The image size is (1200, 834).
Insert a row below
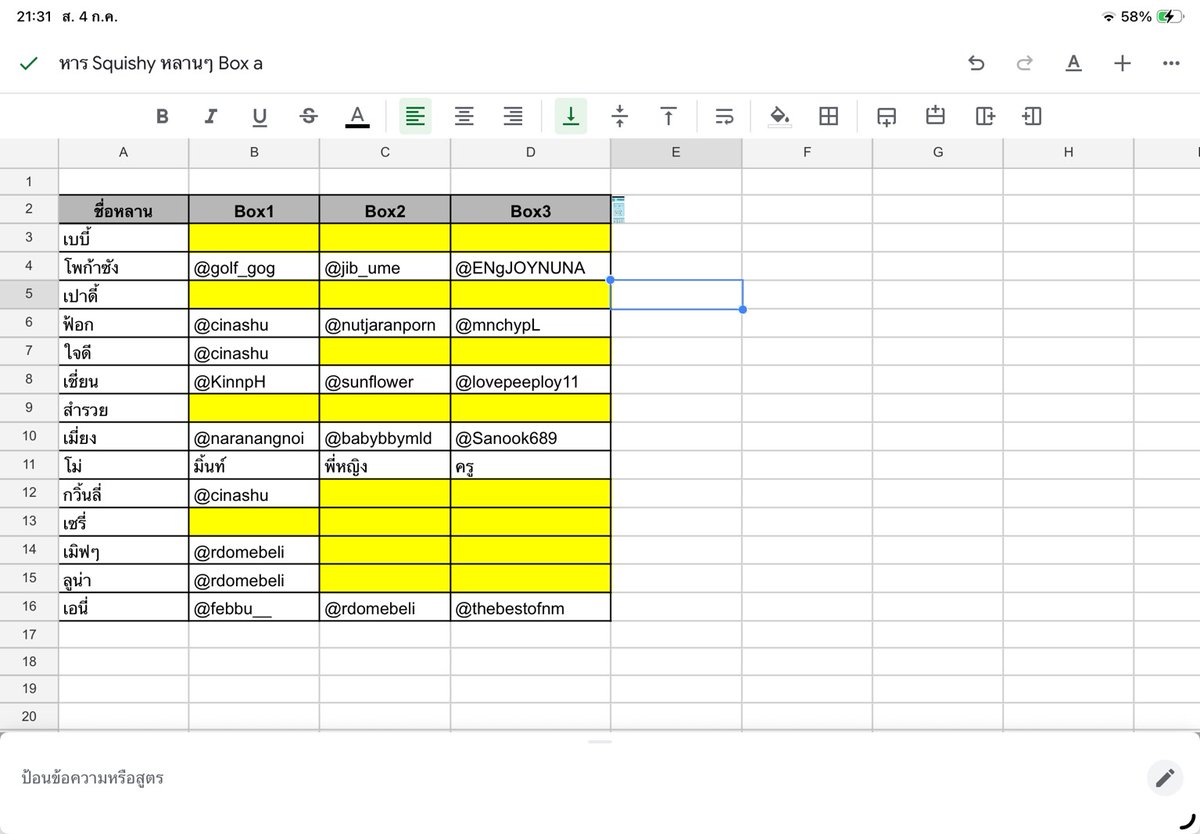886,117
